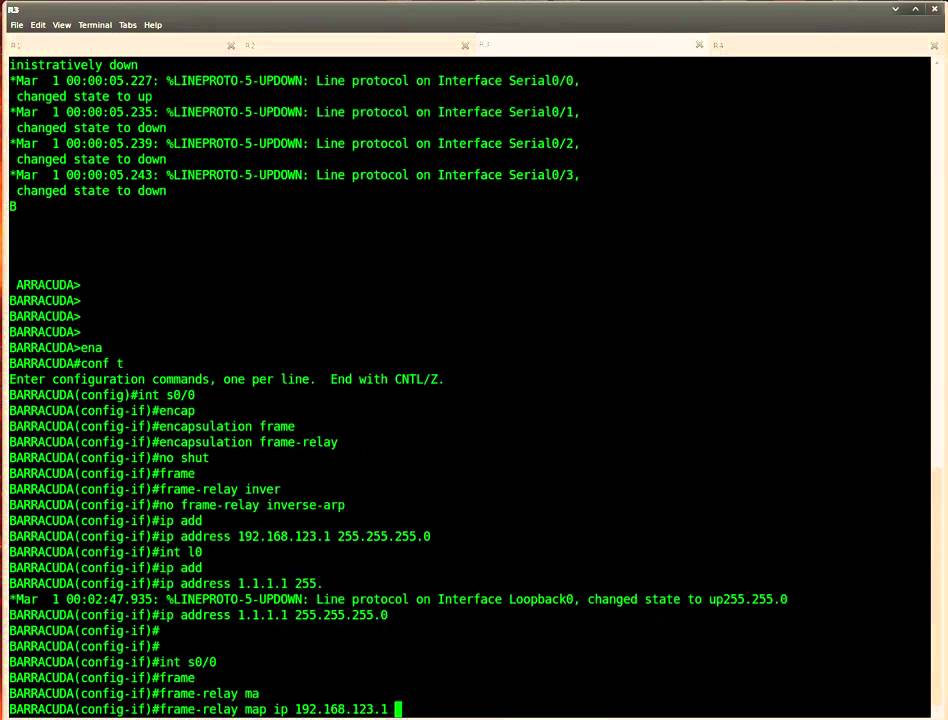Click 'Enter configuration commands' text line
The width and height of the screenshot is (948, 720).
tap(227, 379)
